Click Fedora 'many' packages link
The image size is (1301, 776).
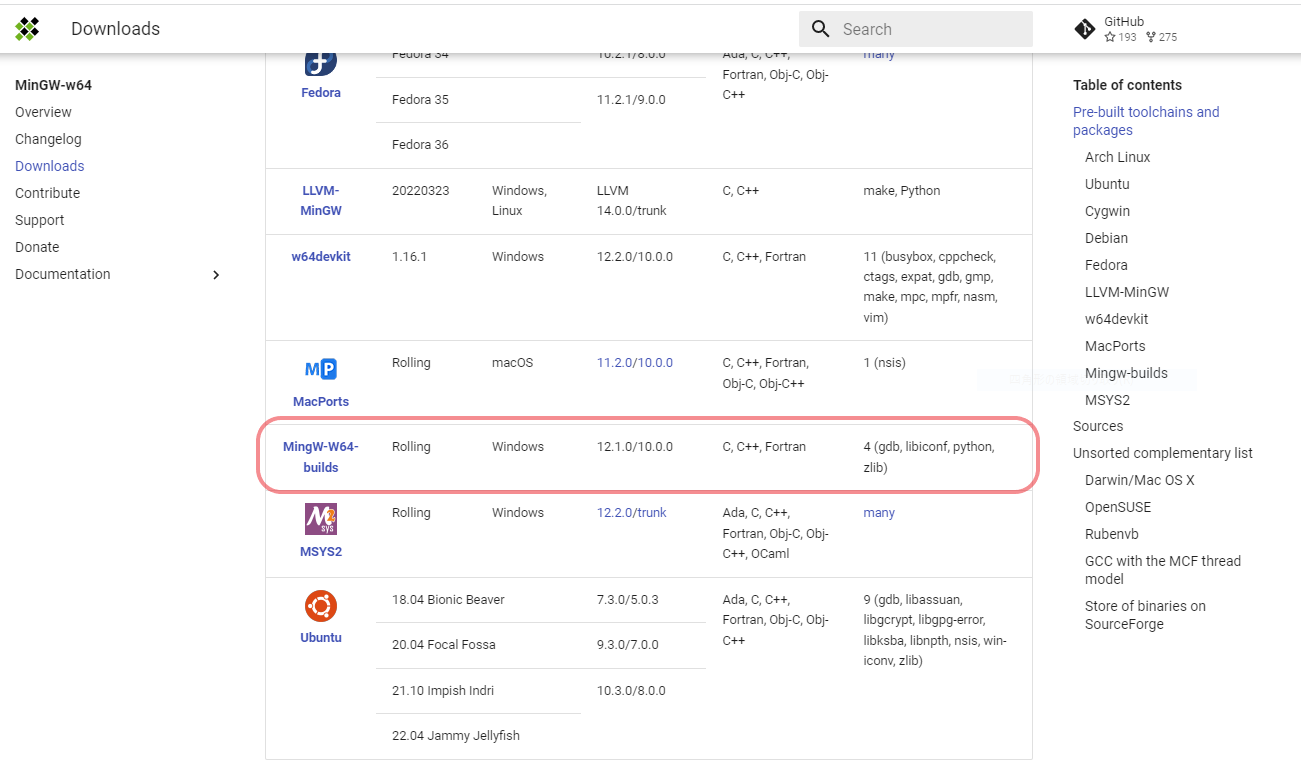click(879, 54)
